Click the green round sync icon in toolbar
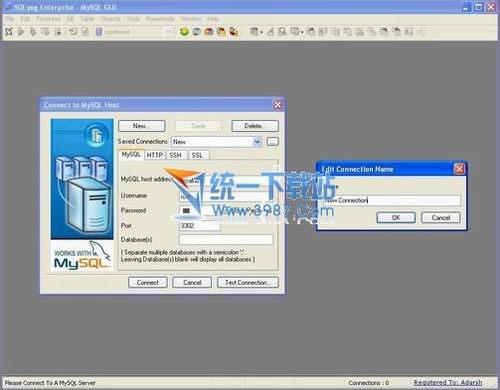Screen dimensions: 500x390 pyautogui.click(x=184, y=32)
